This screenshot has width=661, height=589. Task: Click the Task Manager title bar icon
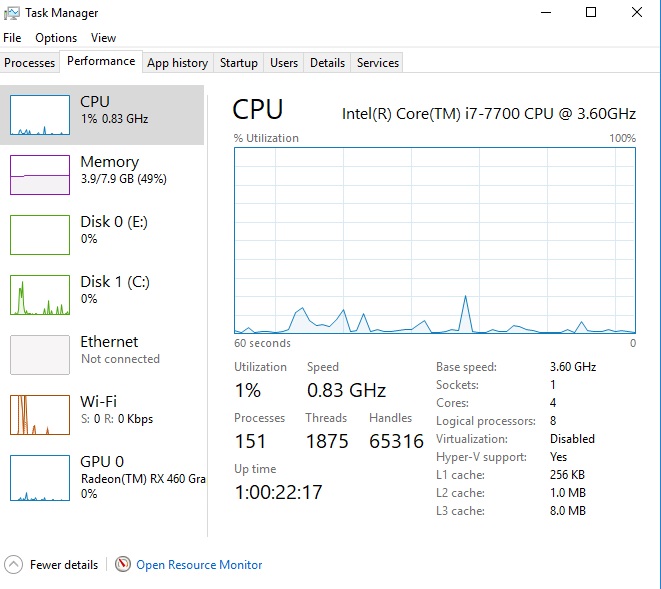(x=12, y=13)
